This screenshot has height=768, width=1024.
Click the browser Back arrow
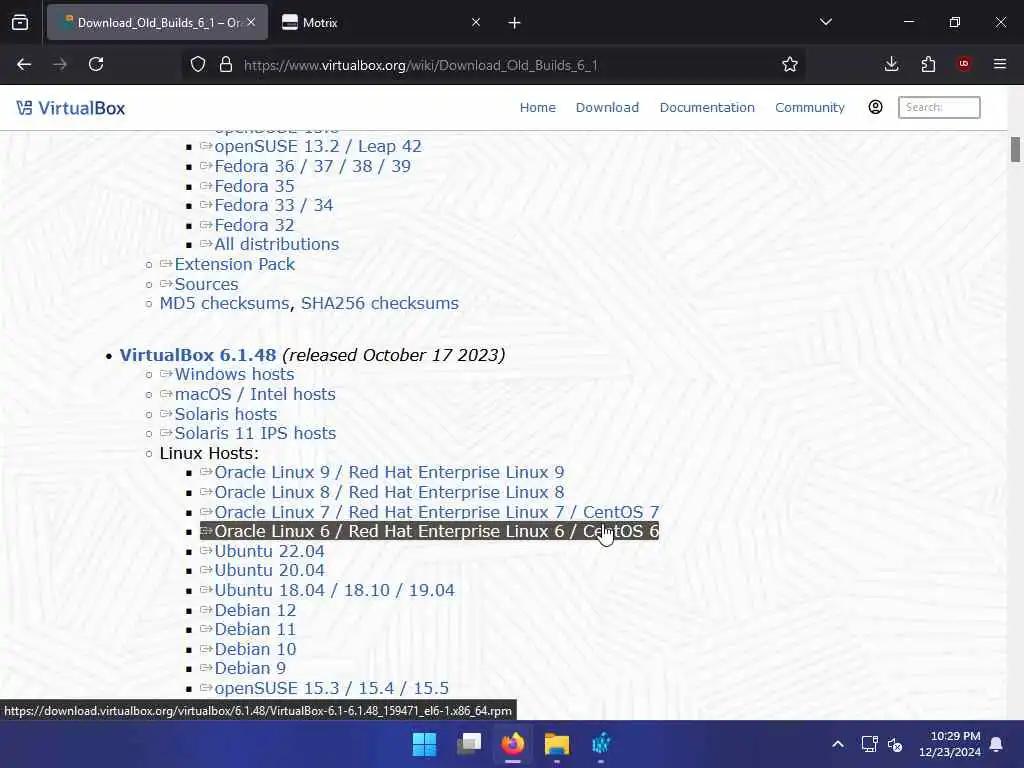(24, 64)
